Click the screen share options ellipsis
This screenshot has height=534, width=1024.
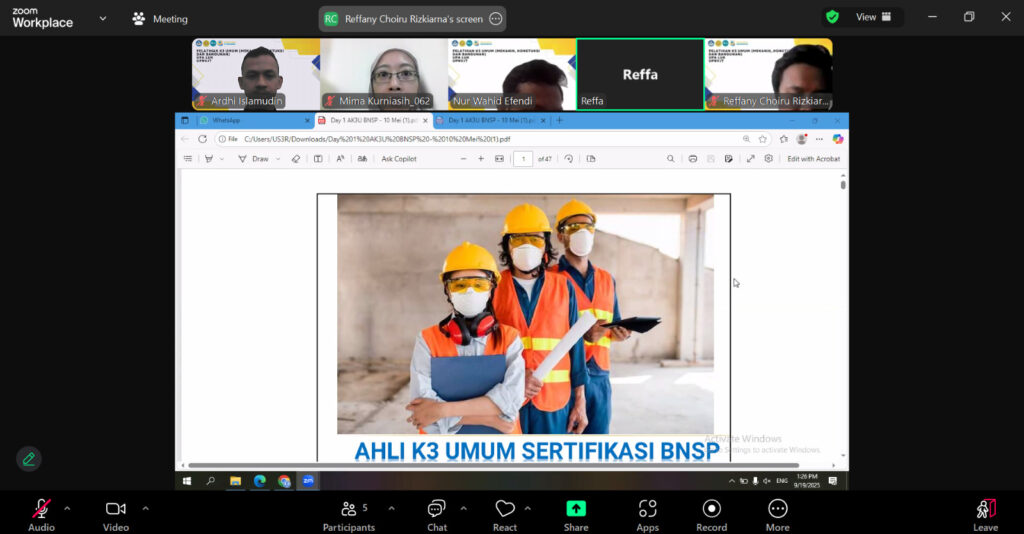point(494,19)
